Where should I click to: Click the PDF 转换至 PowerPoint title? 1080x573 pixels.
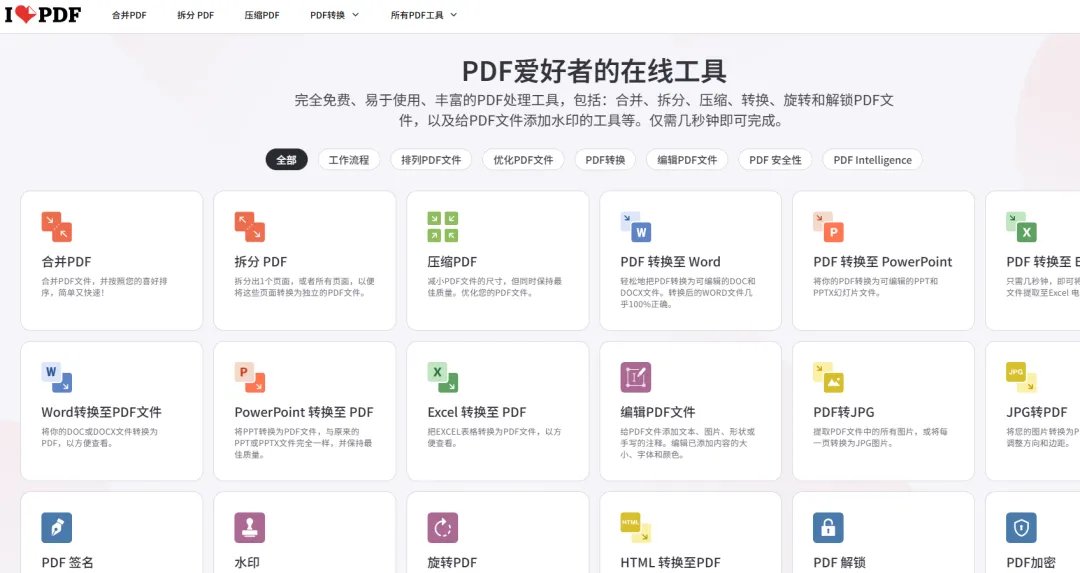[x=882, y=262]
